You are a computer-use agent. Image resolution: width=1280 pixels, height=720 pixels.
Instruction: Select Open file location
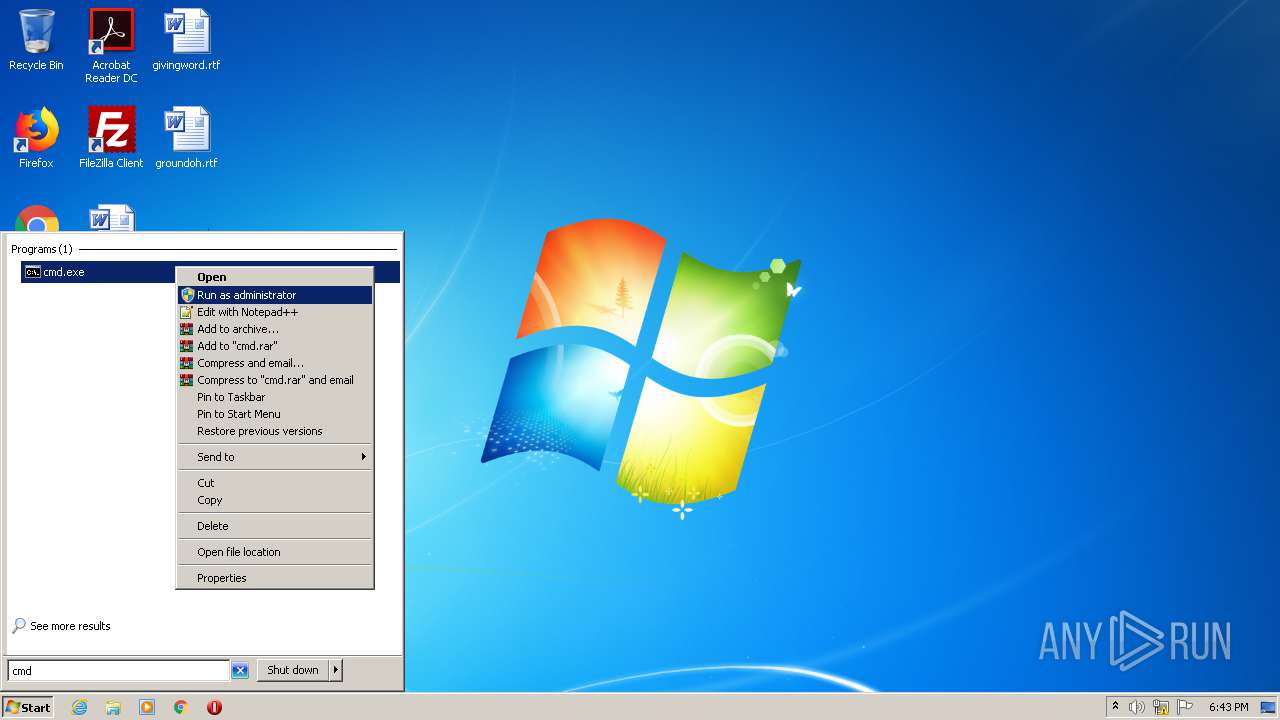(275, 552)
